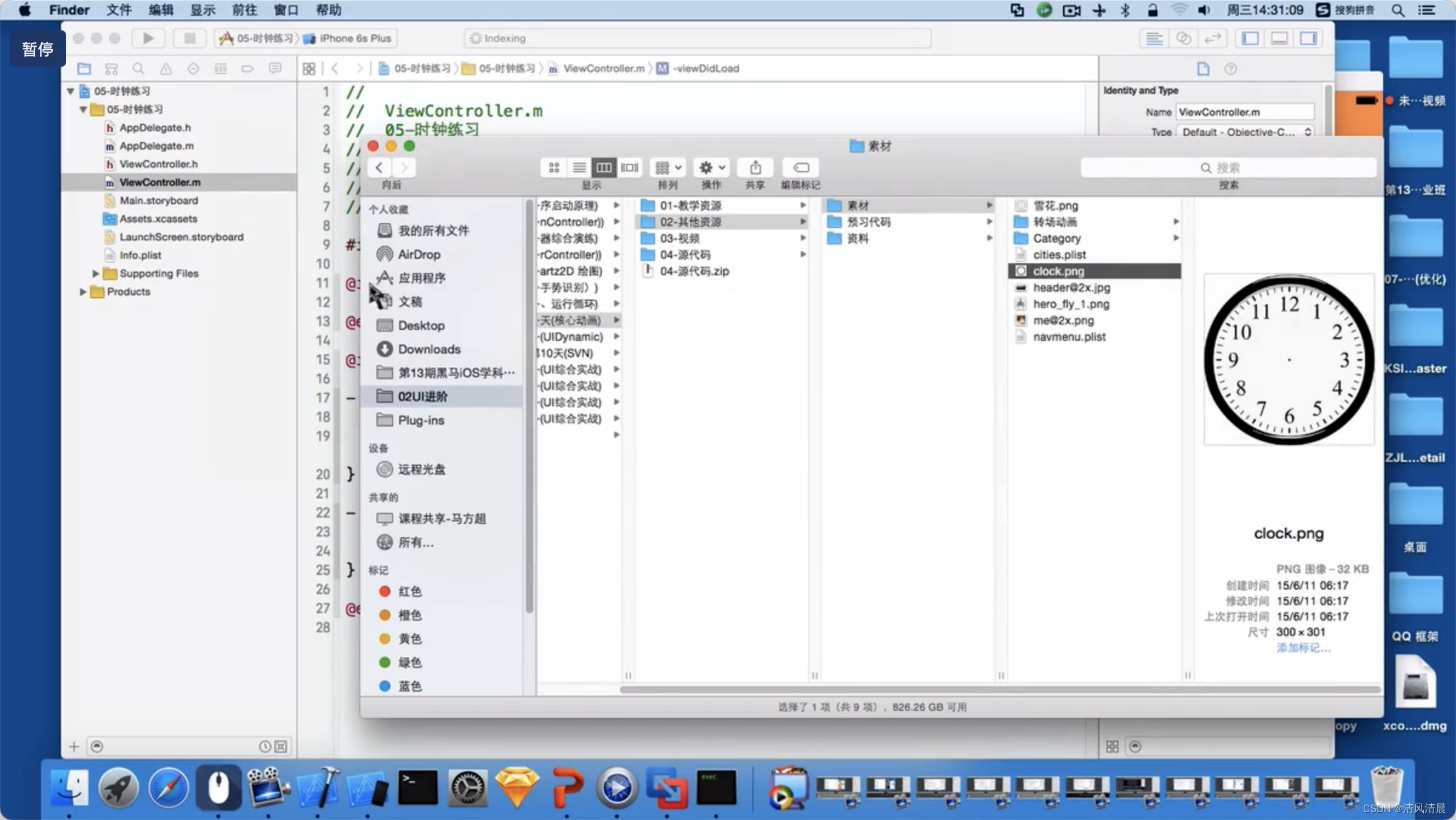Switch Finder to cover flow view
Image resolution: width=1456 pixels, height=820 pixels.
pyautogui.click(x=630, y=167)
